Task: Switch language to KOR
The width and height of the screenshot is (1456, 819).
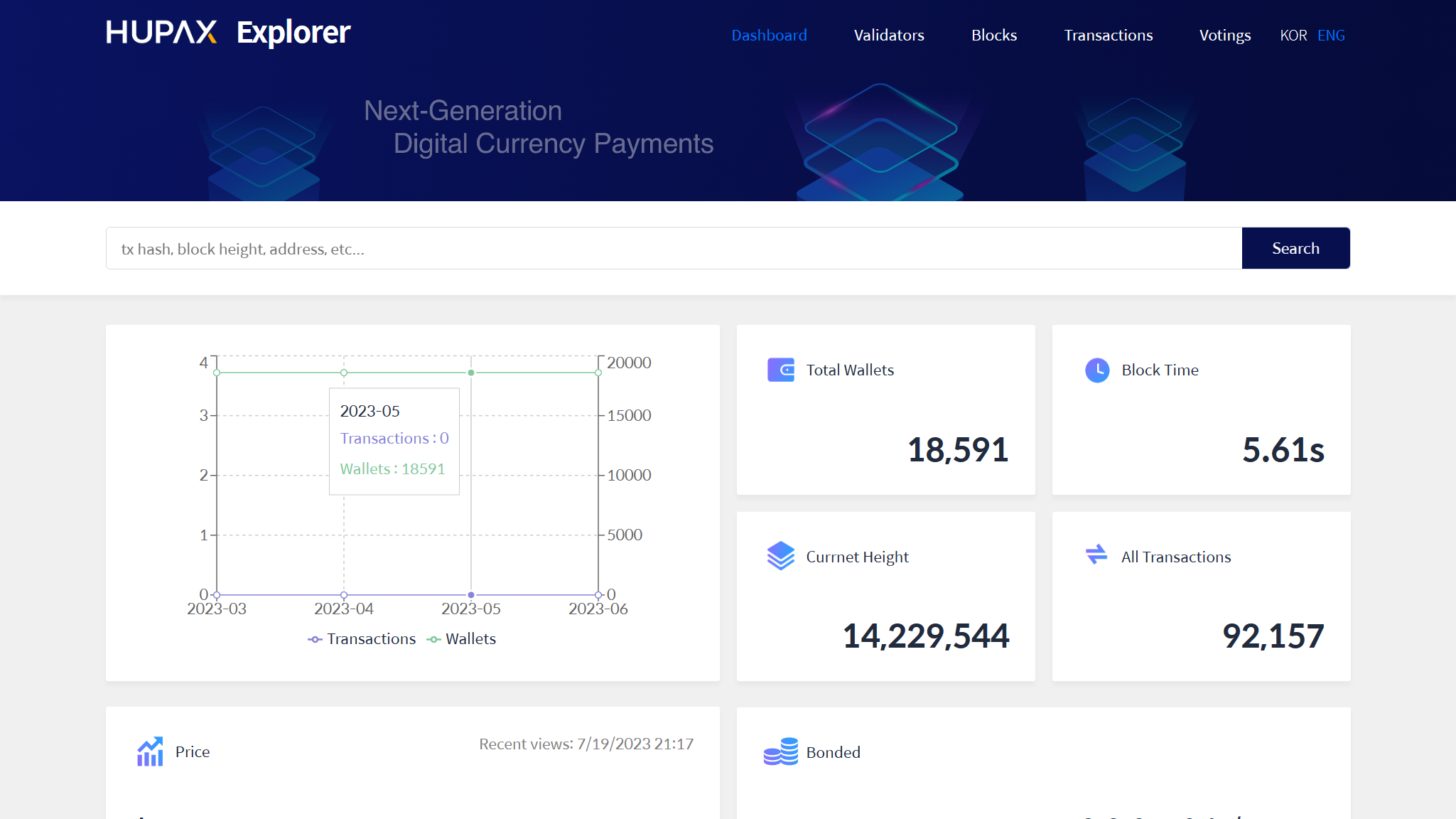Action: pyautogui.click(x=1293, y=35)
